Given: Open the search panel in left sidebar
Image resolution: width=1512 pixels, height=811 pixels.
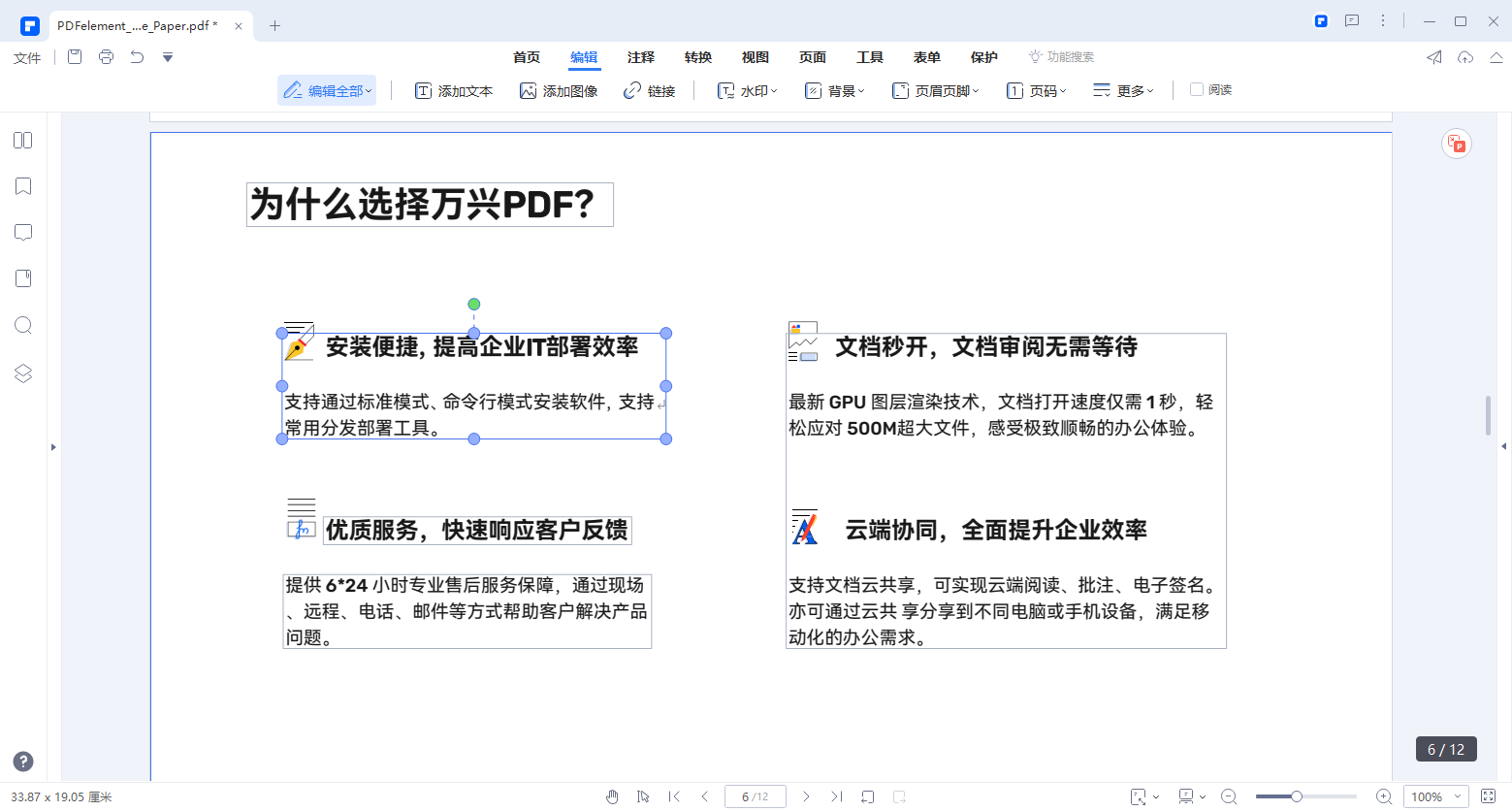Looking at the screenshot, I should [22, 325].
